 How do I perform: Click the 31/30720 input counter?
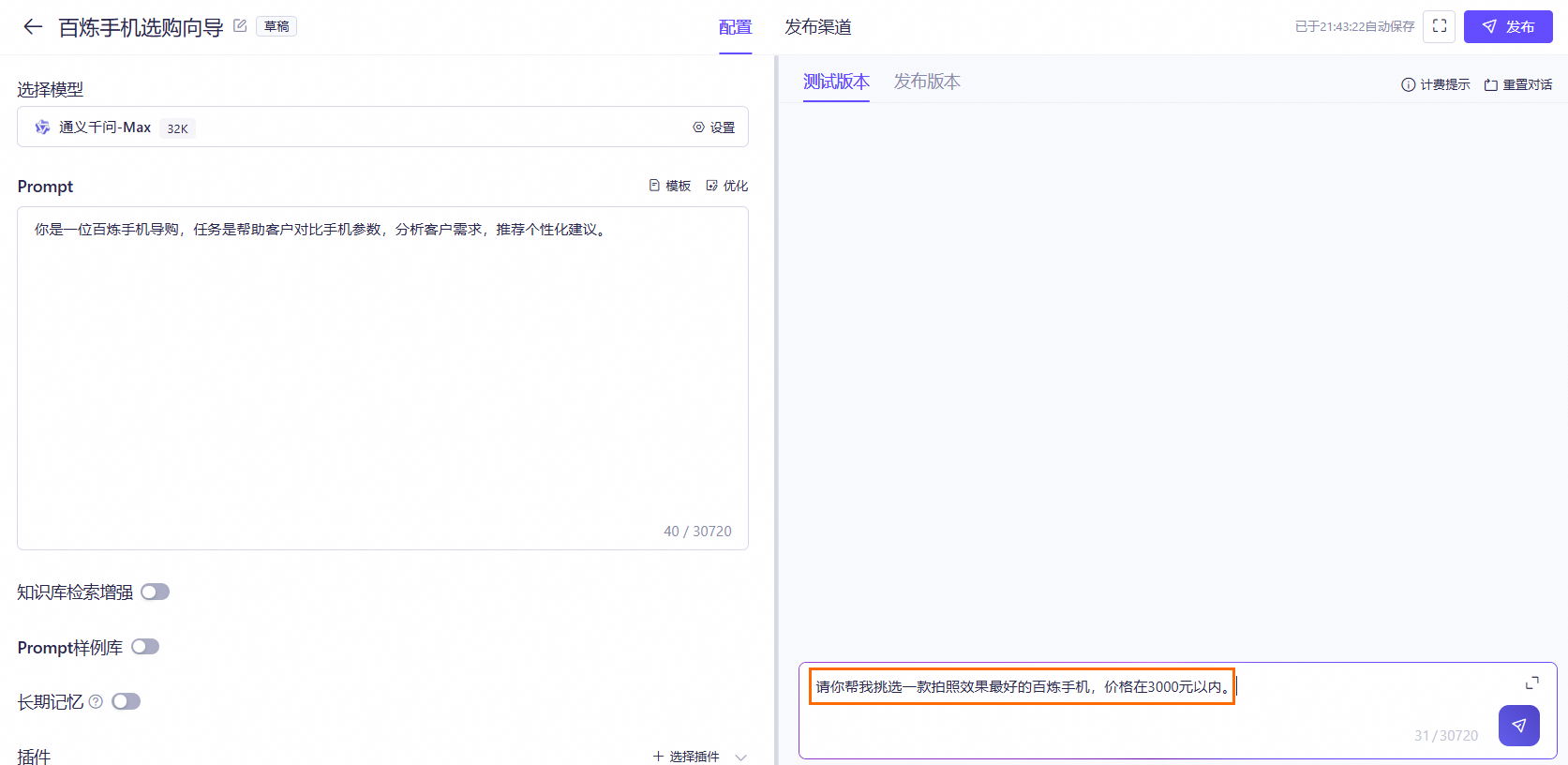coord(1446,736)
